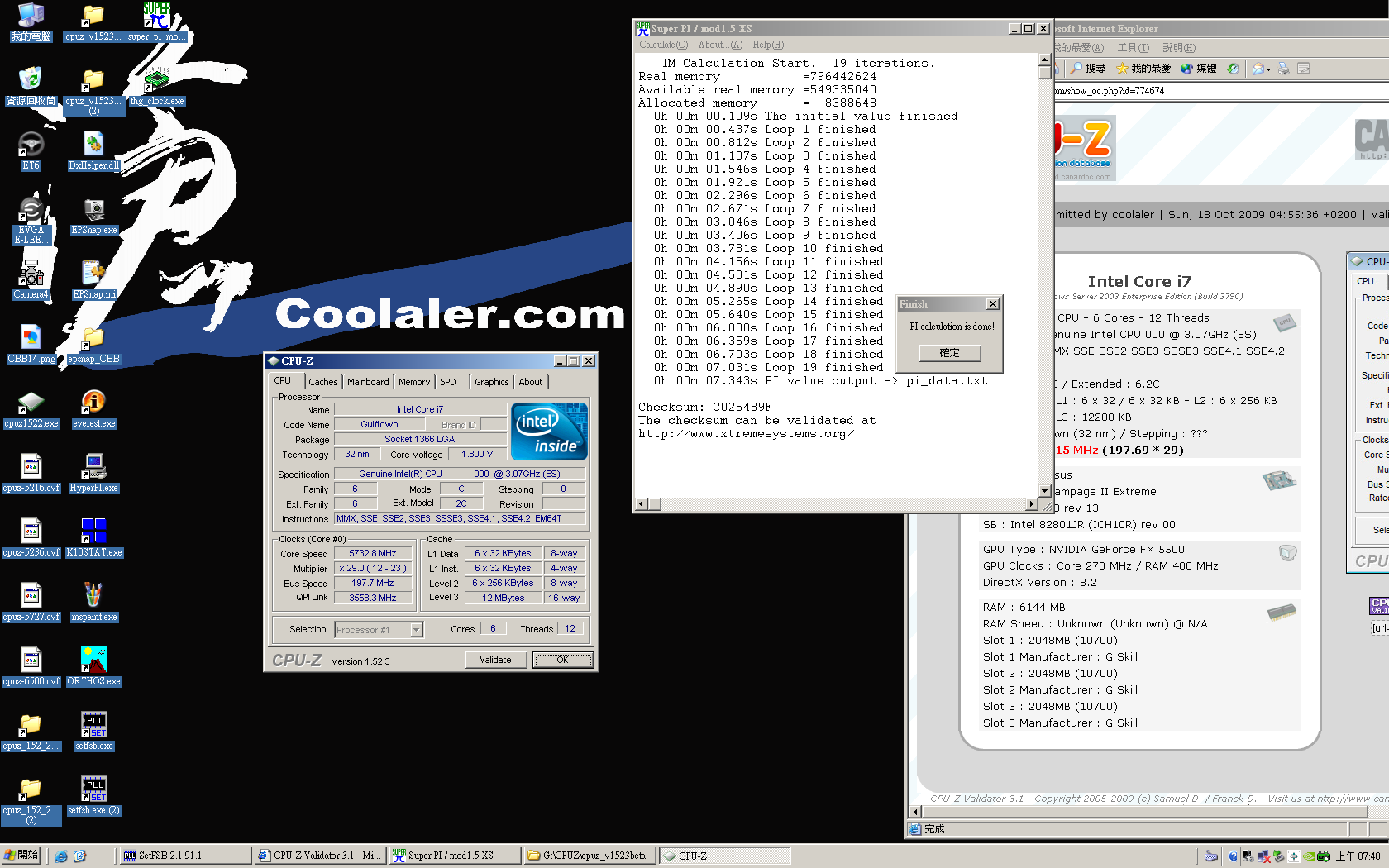
Task: Launch HyperPI.exe desktop icon
Action: click(94, 474)
